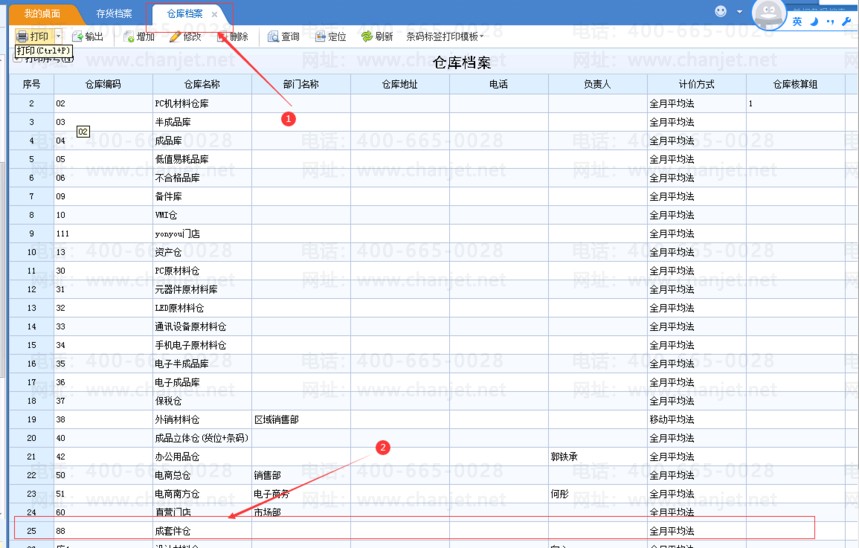Click the 部门名称 column header
Screen dimensions: 859x548
pos(301,84)
